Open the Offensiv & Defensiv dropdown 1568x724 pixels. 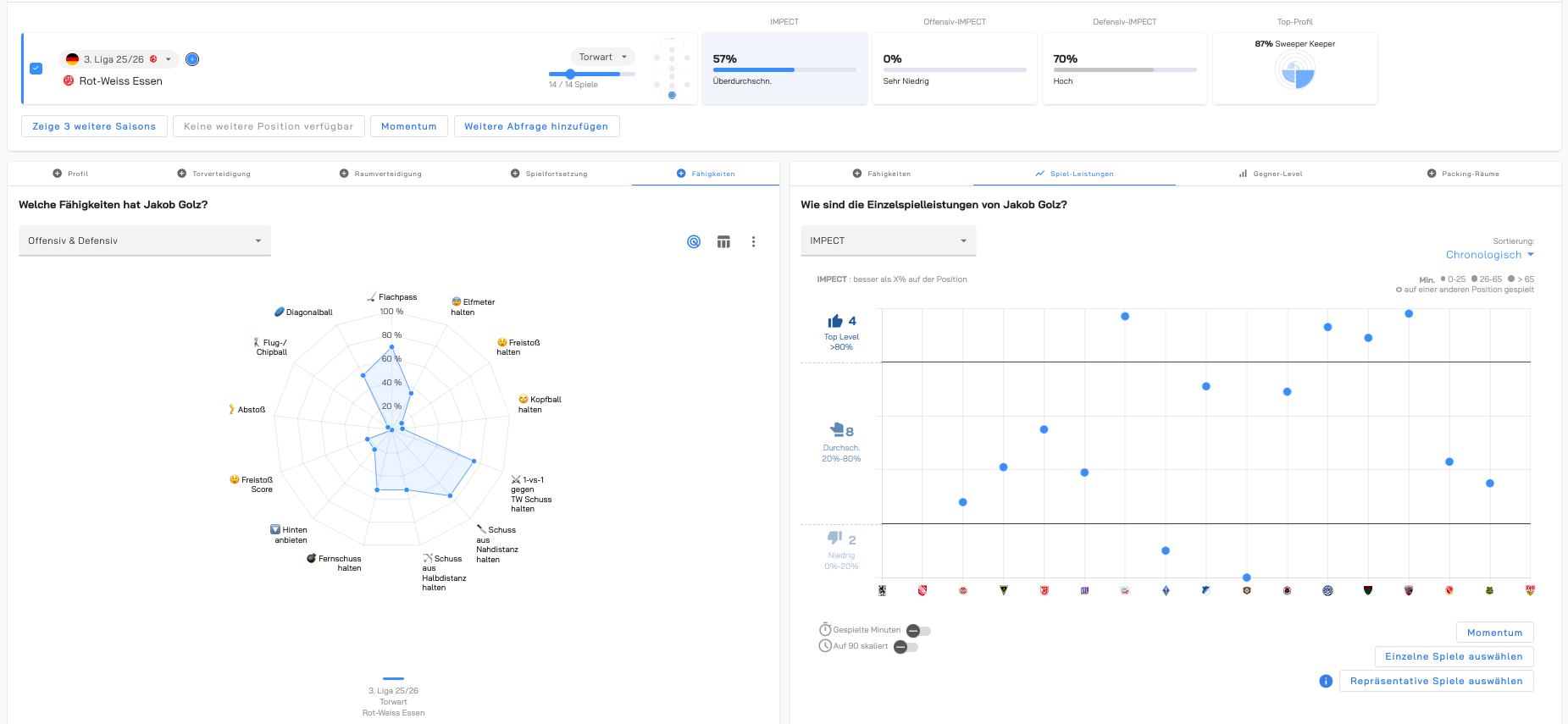144,241
